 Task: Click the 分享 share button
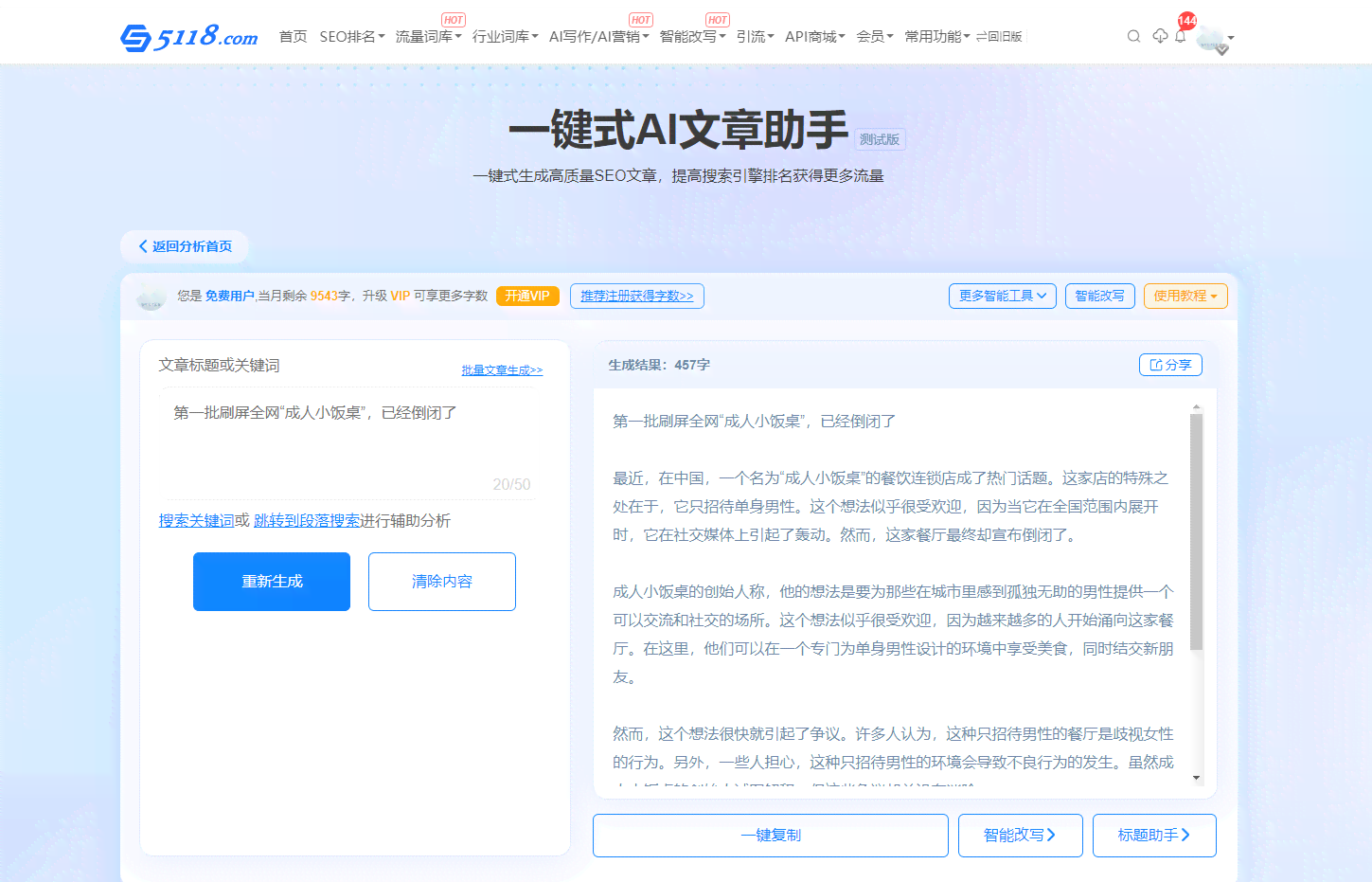tap(1170, 365)
